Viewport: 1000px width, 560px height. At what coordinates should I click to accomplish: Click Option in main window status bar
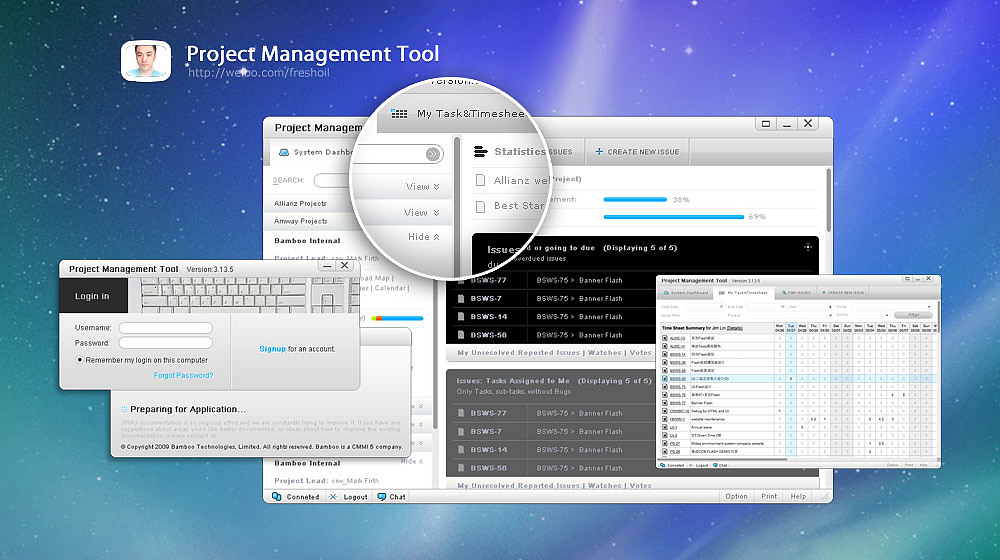click(736, 496)
